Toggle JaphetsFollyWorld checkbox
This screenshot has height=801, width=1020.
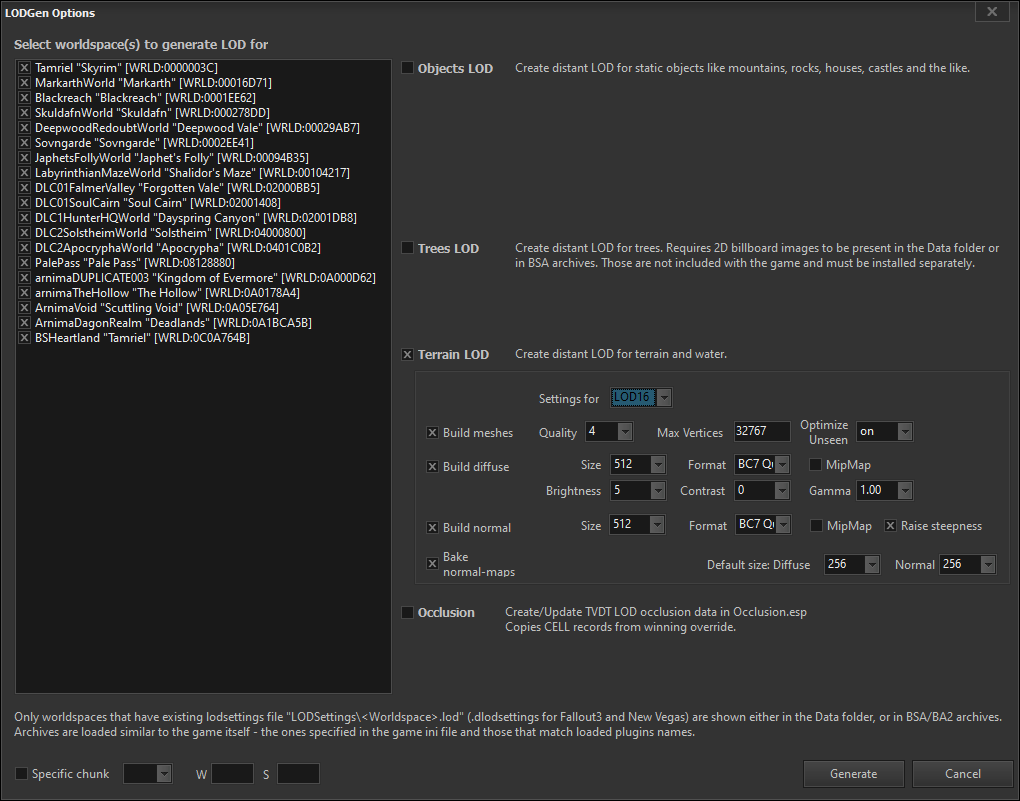pyautogui.click(x=24, y=157)
